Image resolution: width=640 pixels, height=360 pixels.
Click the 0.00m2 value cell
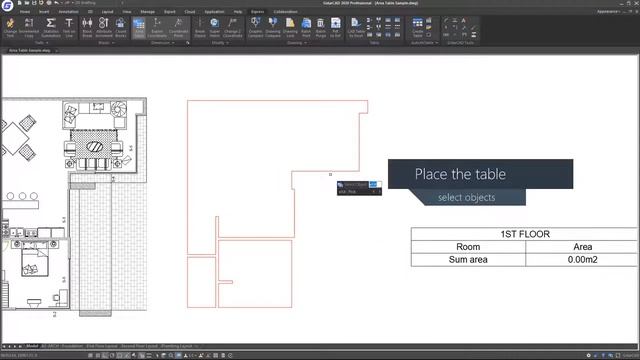[582, 260]
